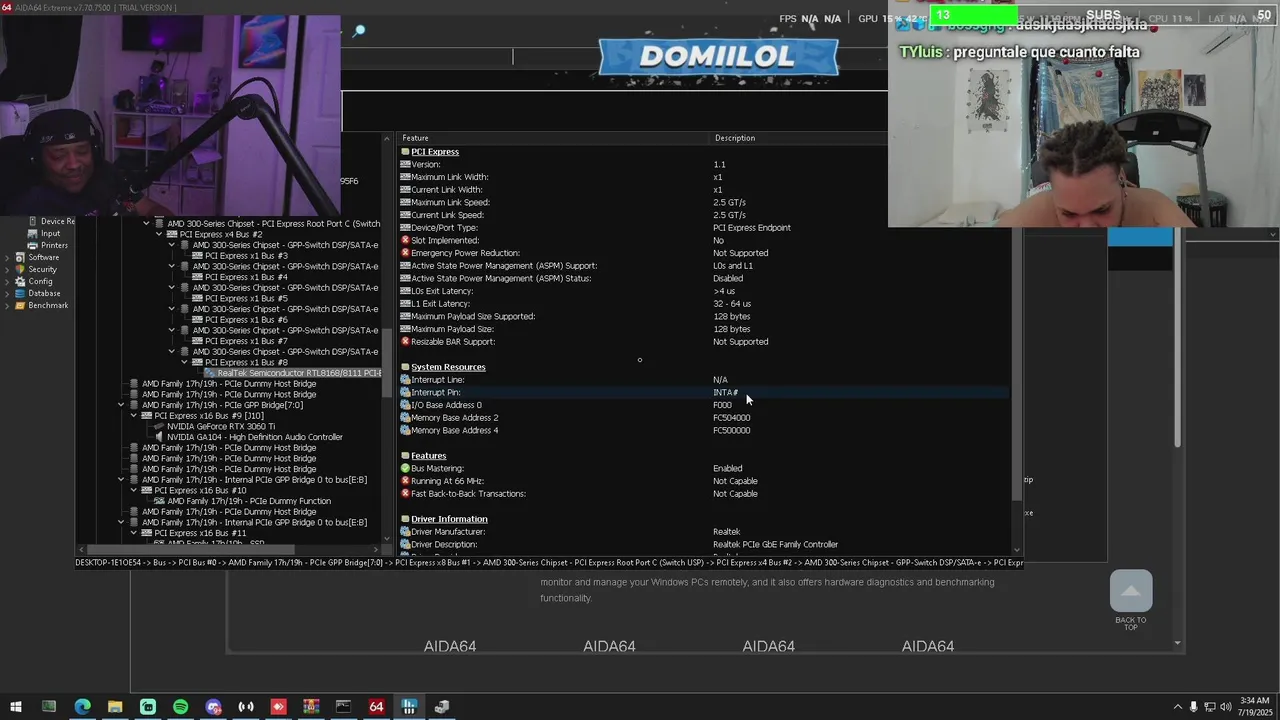Click the Driver Information section heading
The image size is (1280, 720).
tap(449, 519)
